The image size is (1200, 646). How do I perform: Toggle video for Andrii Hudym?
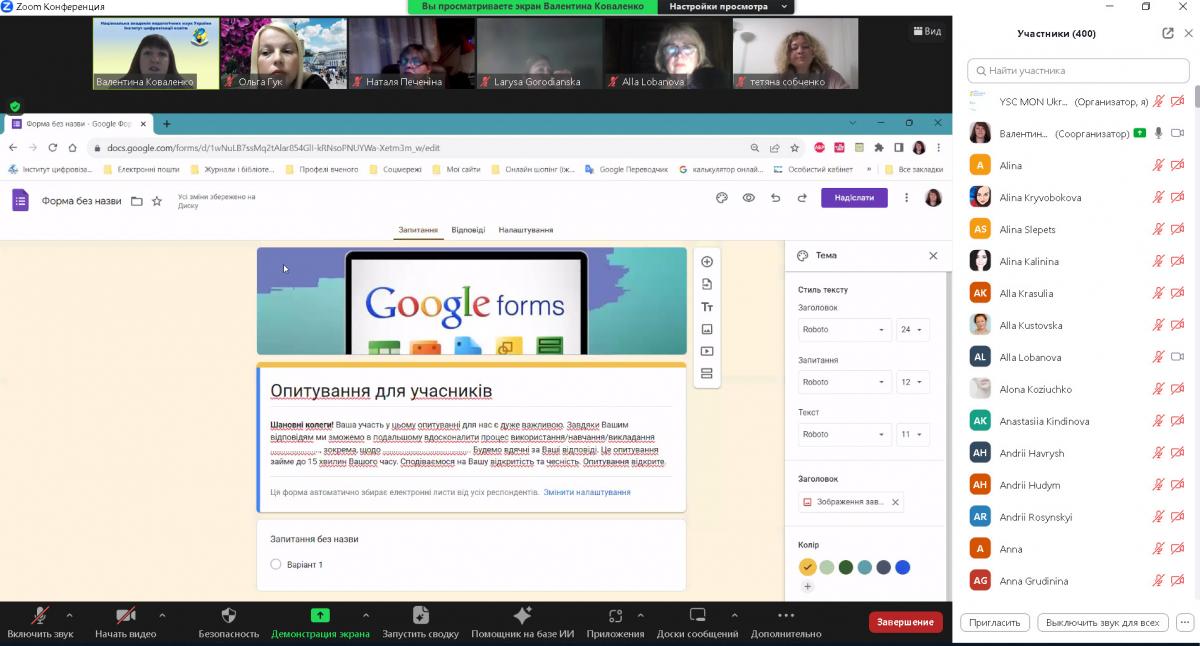pyautogui.click(x=1178, y=485)
